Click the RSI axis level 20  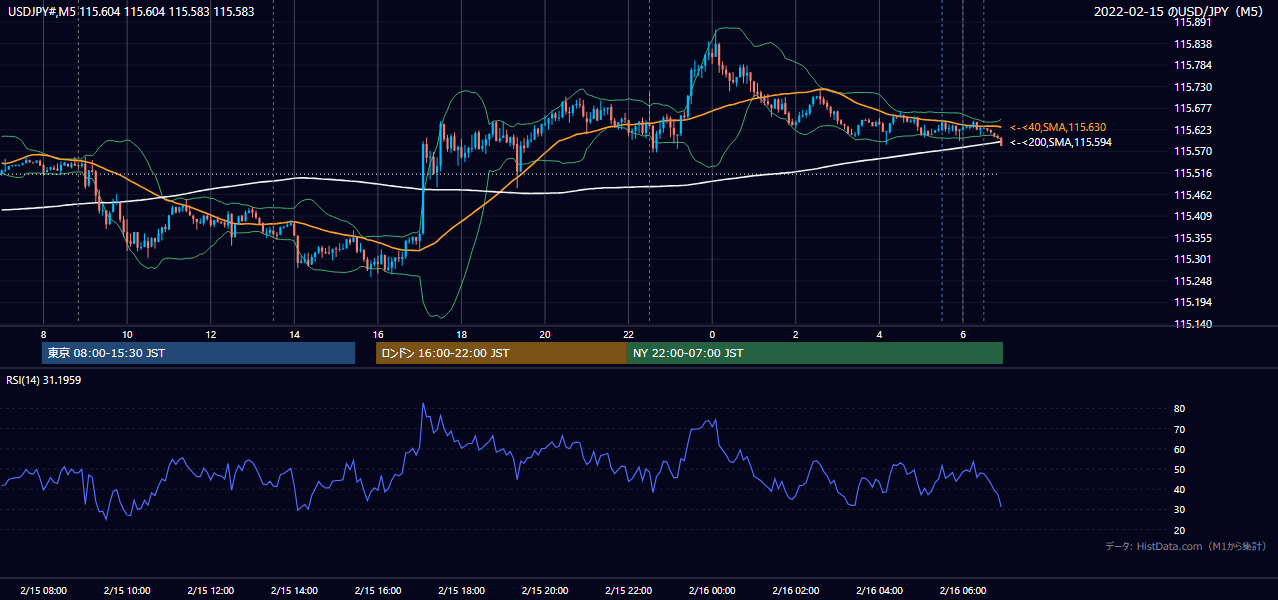coord(1180,530)
